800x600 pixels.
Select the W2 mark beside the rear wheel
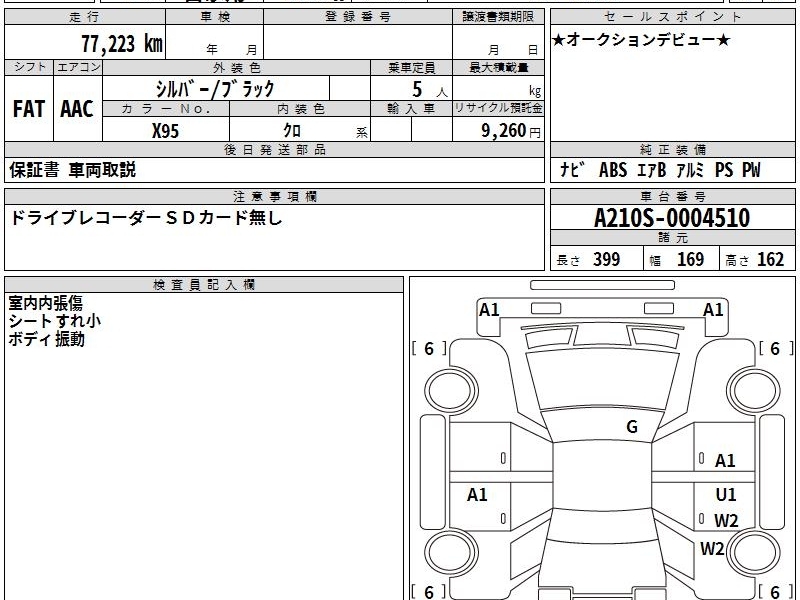pyautogui.click(x=712, y=549)
